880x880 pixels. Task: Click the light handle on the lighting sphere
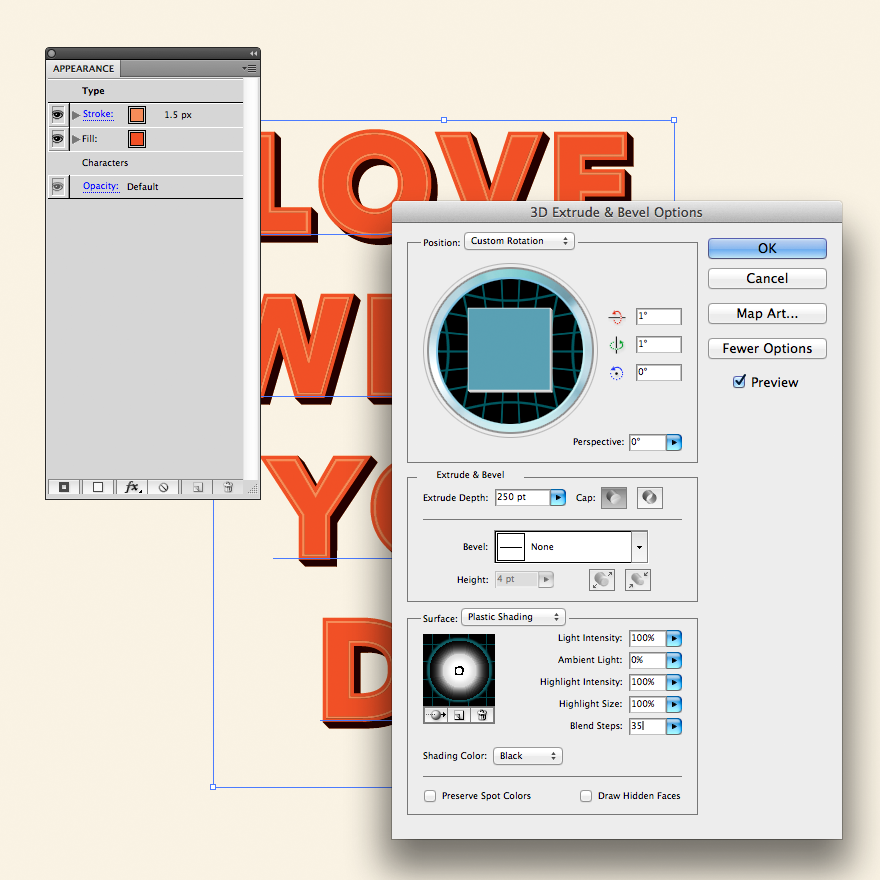[459, 670]
